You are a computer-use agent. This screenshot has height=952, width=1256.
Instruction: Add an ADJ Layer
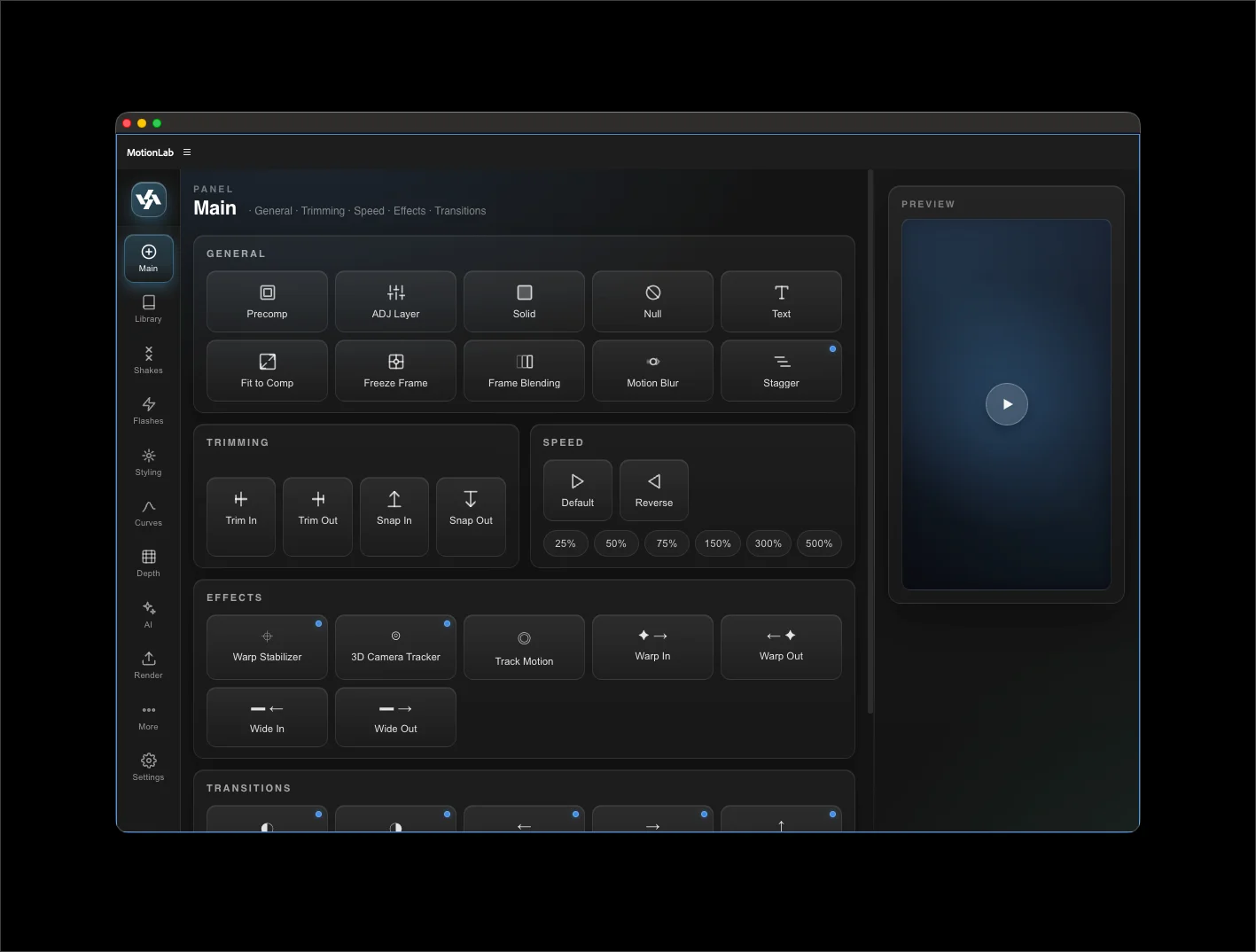pos(395,301)
